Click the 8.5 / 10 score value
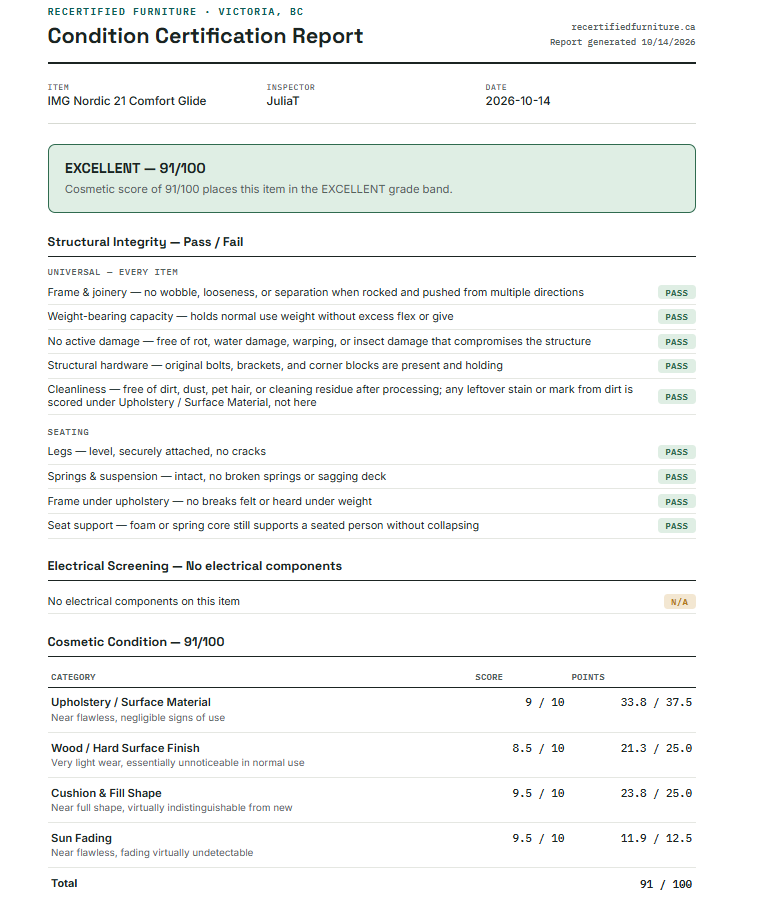762x899 pixels. pos(538,748)
